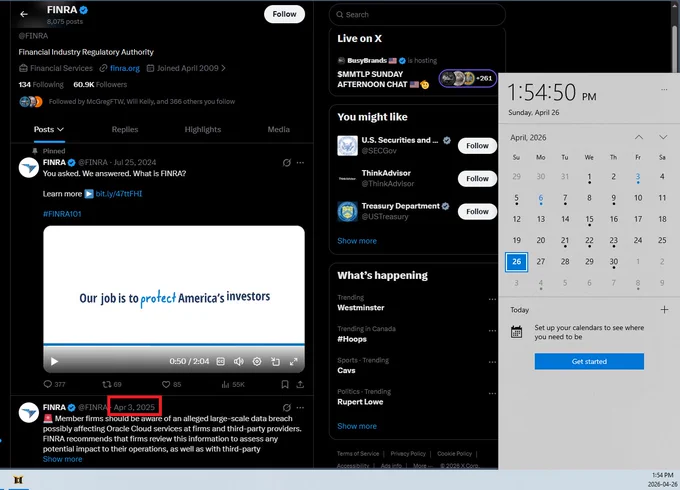Open video settings gear
Screen dimensions: 680x490
click(257, 361)
